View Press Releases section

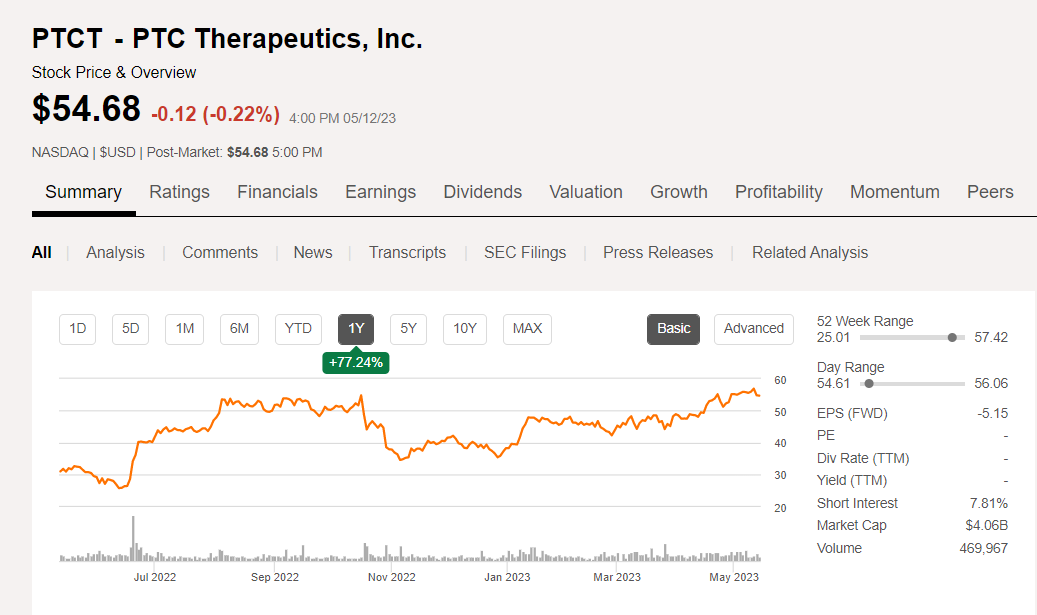658,253
